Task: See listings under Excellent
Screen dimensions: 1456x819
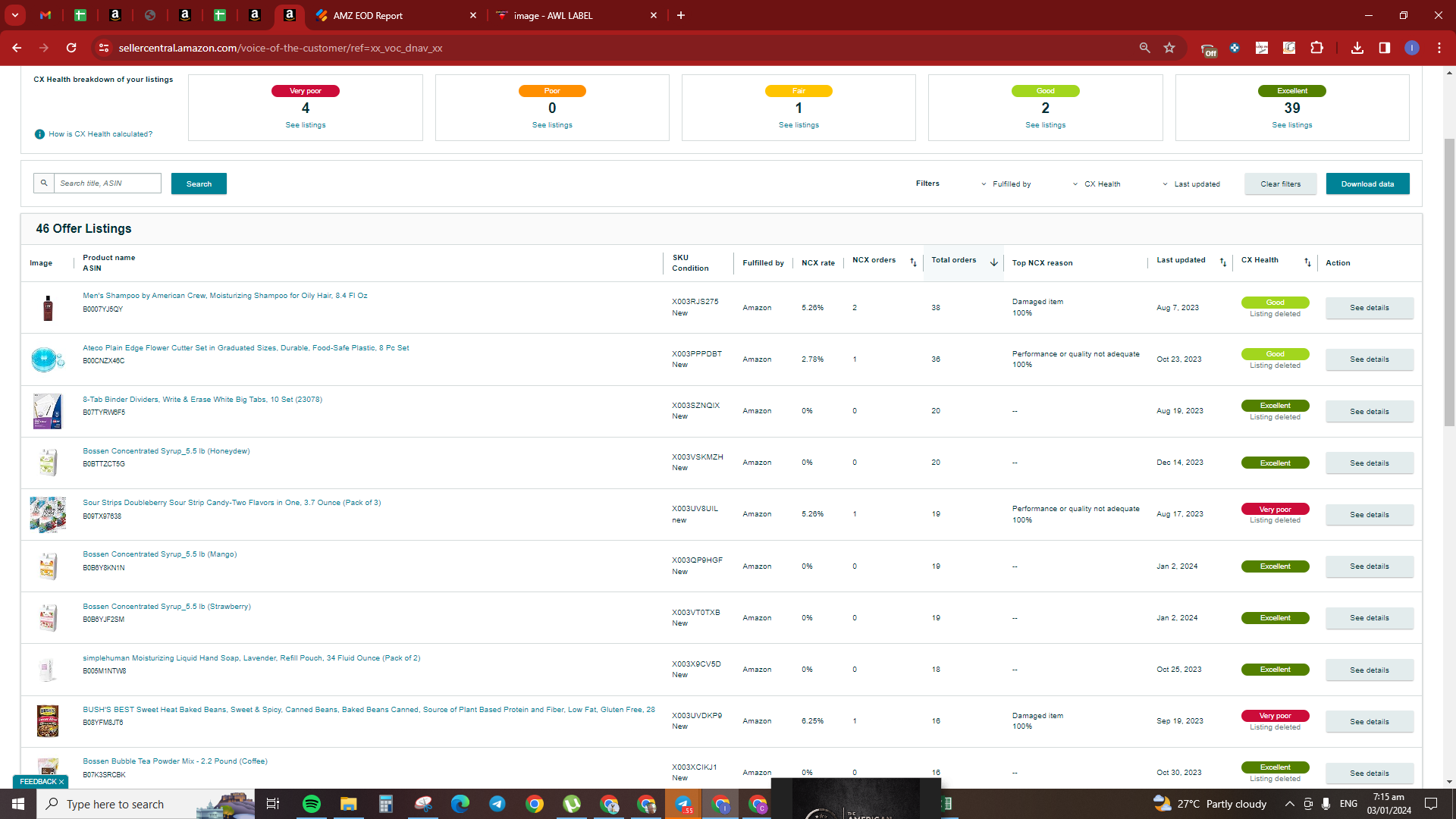Action: click(x=1292, y=125)
